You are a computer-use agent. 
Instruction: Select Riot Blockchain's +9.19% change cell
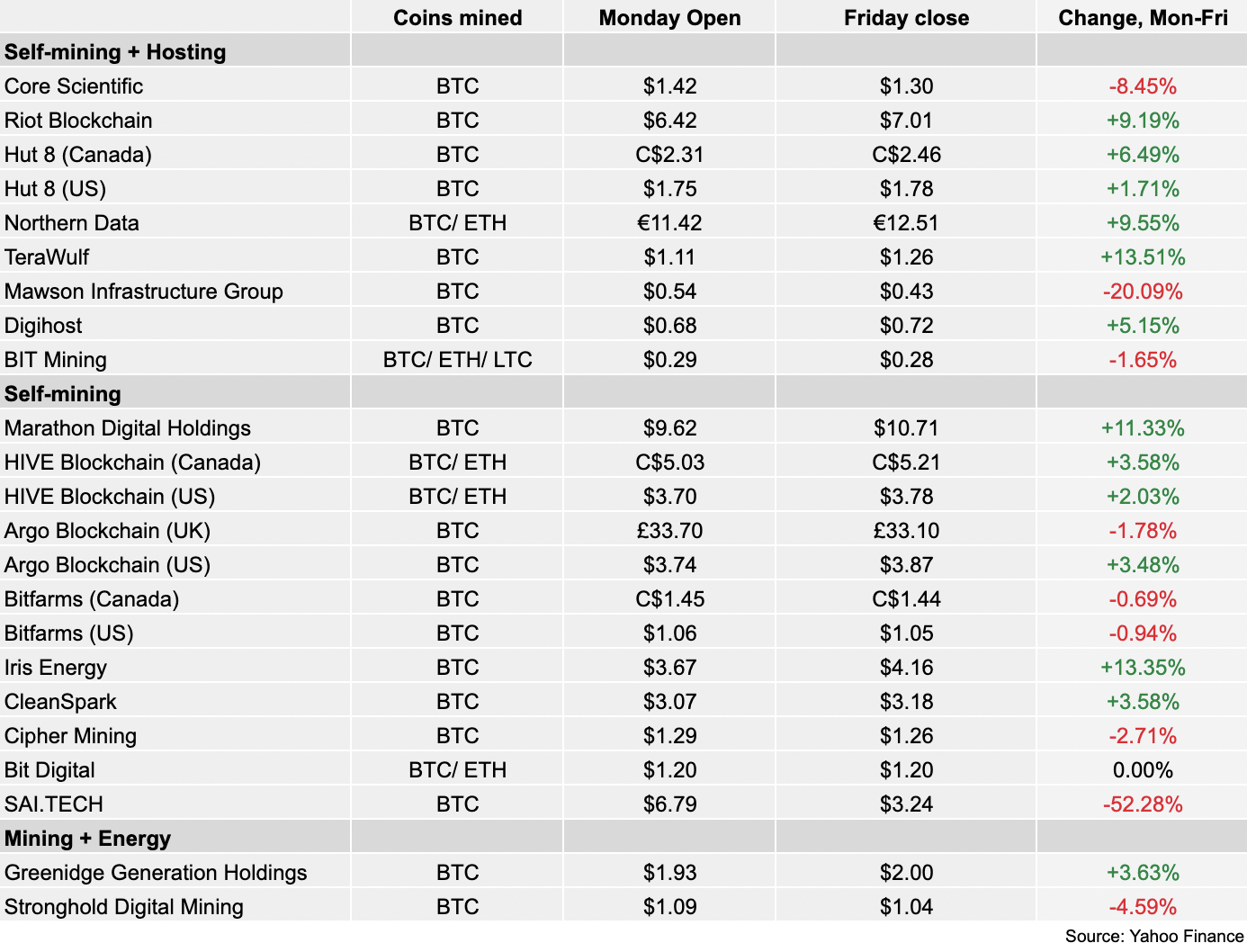pos(1143,121)
